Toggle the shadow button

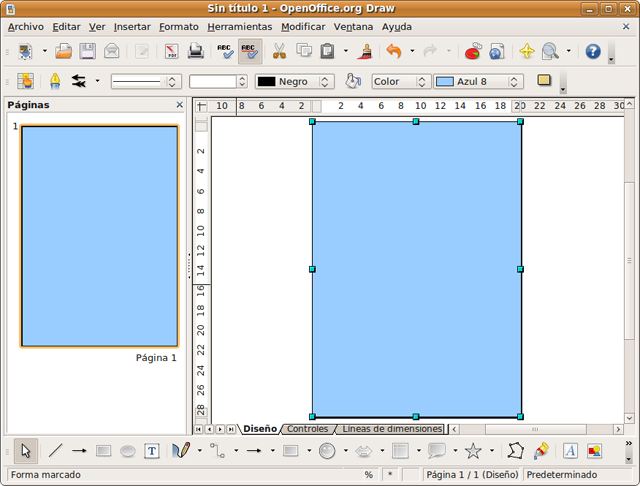click(545, 81)
